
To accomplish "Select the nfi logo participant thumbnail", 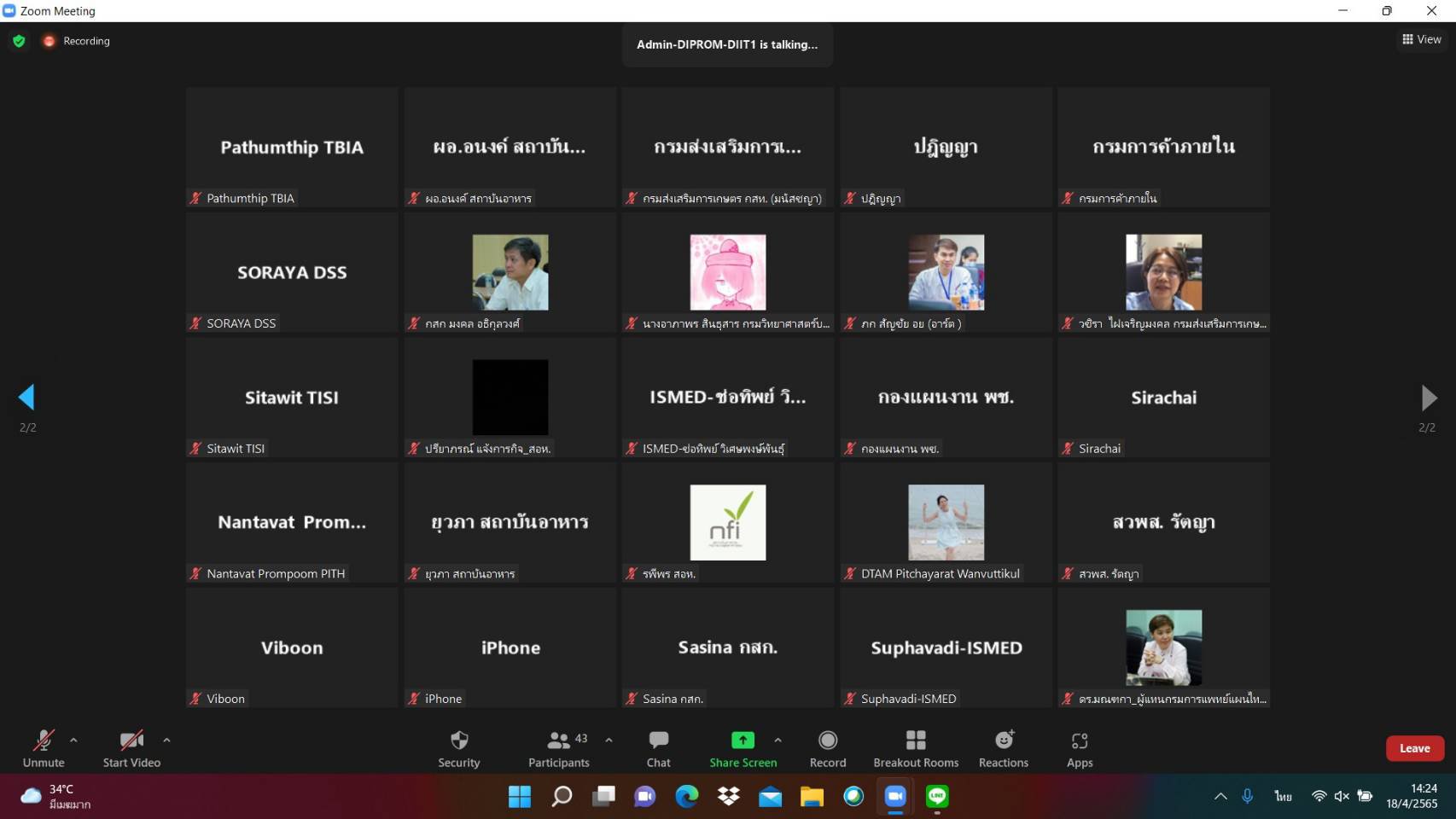I will (x=728, y=522).
